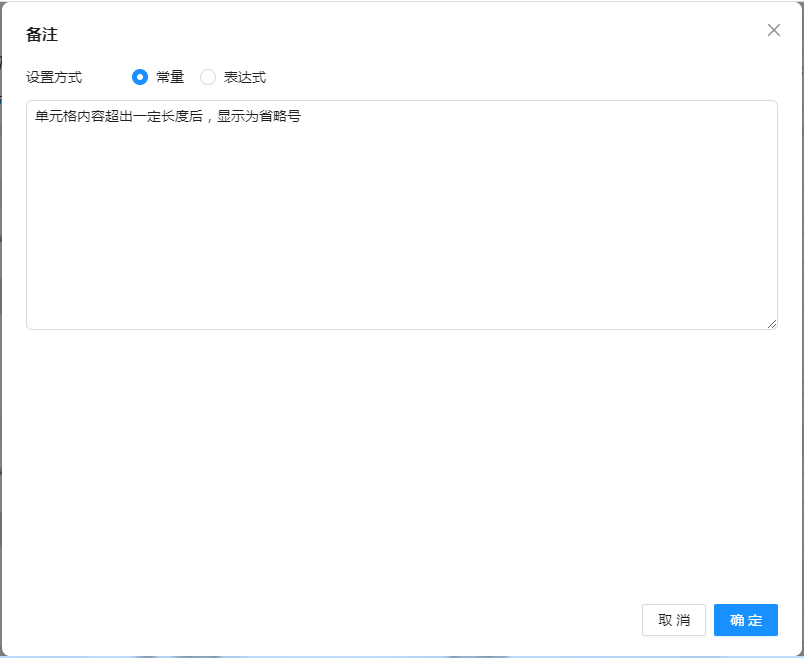Screen dimensions: 804x658
Task: Select the 表达式 radio button
Action: (x=208, y=77)
